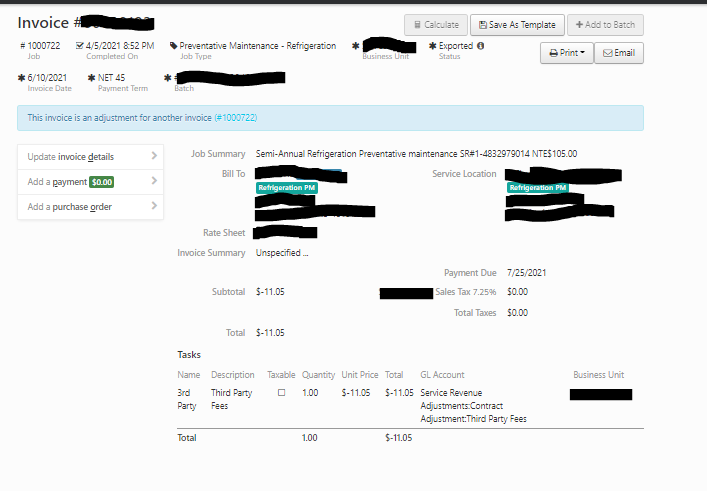Image resolution: width=707 pixels, height=491 pixels.
Task: Click chevron on Add a payment row
Action: pyautogui.click(x=154, y=181)
